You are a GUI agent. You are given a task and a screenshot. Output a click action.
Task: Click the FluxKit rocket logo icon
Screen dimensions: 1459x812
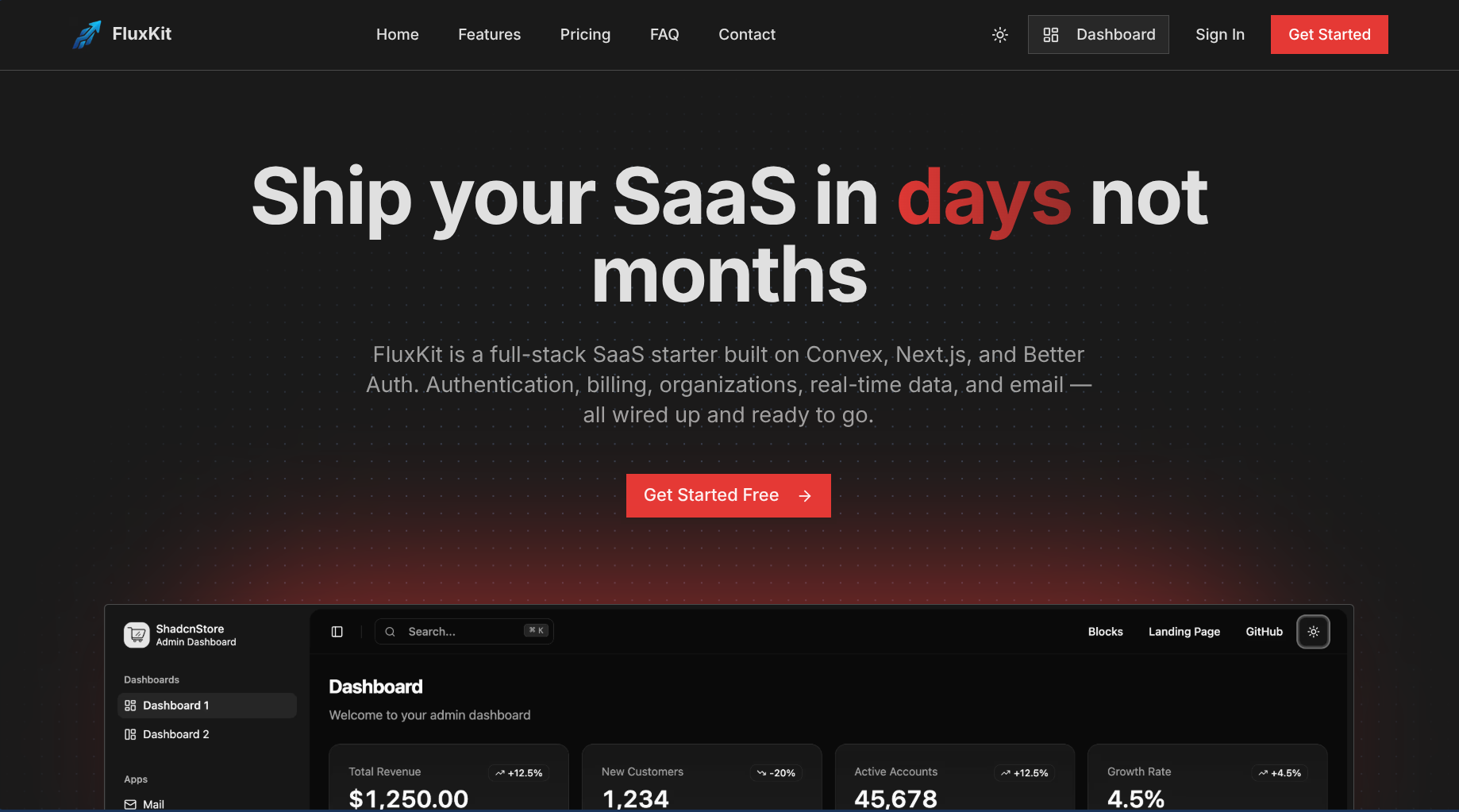tap(87, 34)
